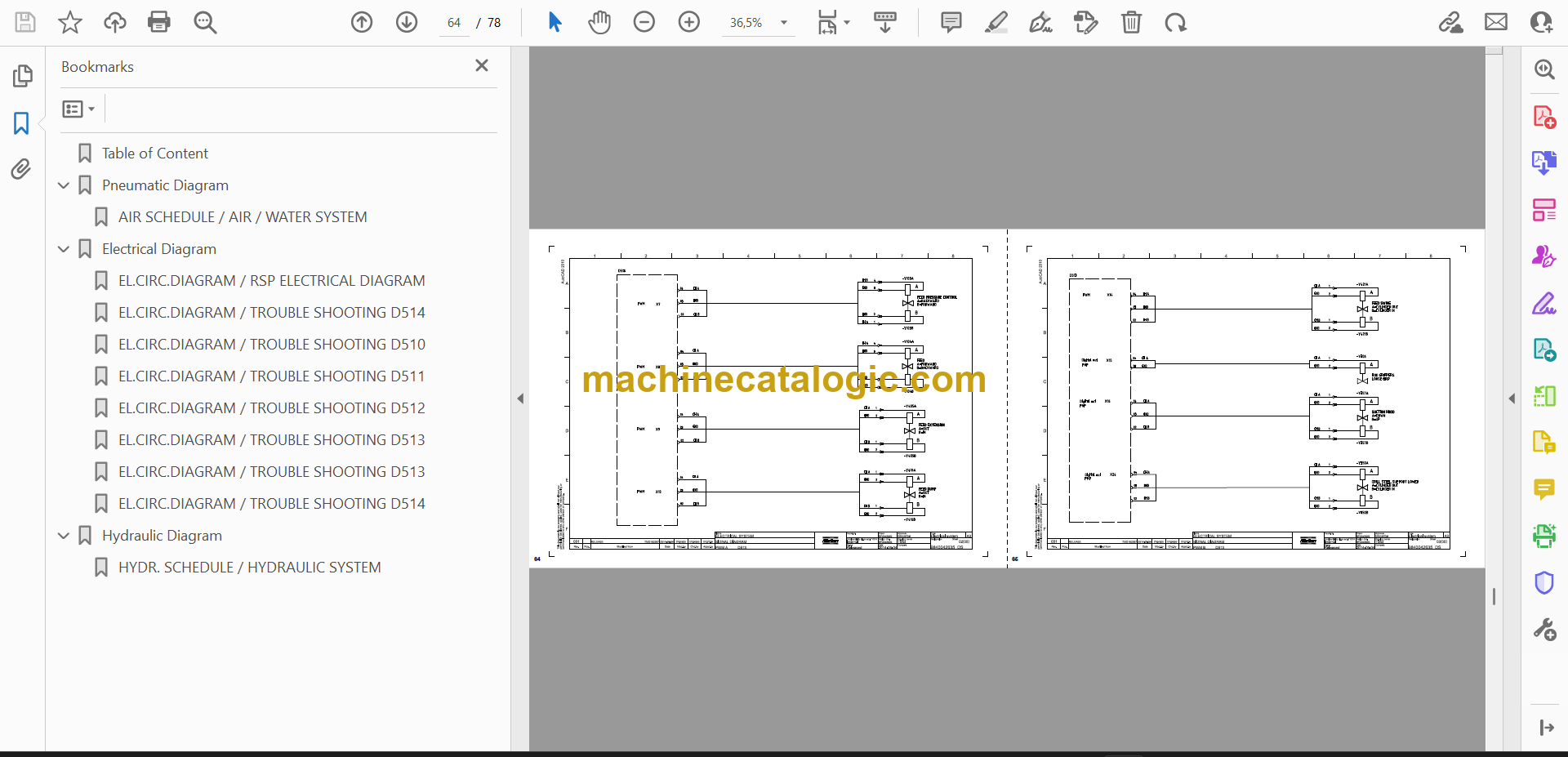Click the stamp tool icon
Screen dimensions: 1568x757
pyautogui.click(x=1086, y=22)
